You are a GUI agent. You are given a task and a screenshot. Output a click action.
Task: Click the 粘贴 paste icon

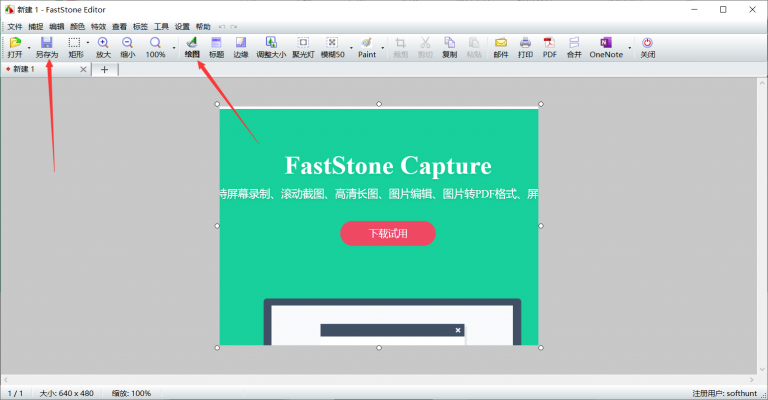click(x=474, y=47)
